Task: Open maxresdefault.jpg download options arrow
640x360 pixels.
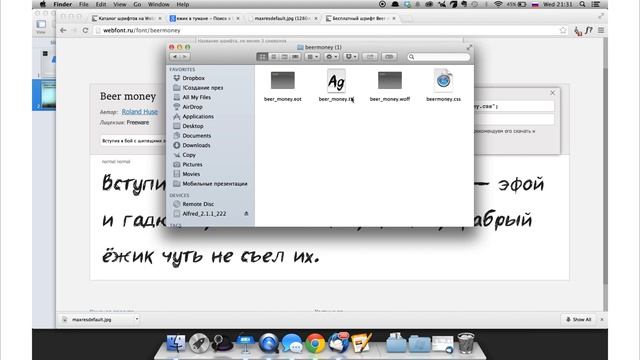Action: [137, 319]
